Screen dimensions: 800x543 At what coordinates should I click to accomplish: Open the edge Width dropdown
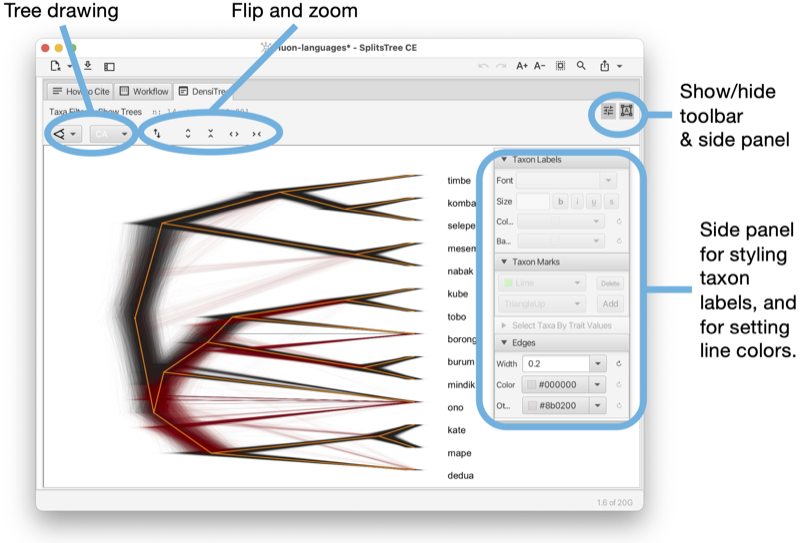click(597, 364)
